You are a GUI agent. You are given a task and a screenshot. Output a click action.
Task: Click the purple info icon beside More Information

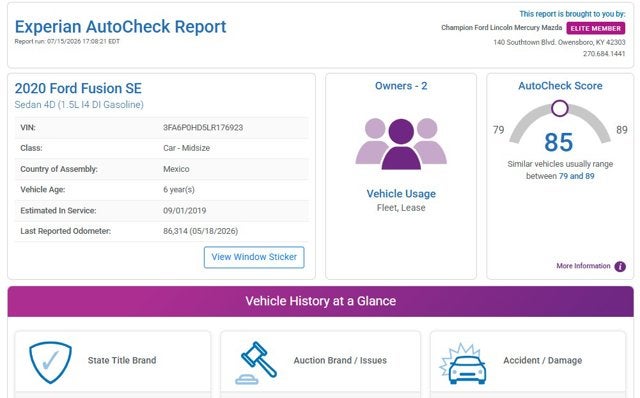[x=620, y=266]
